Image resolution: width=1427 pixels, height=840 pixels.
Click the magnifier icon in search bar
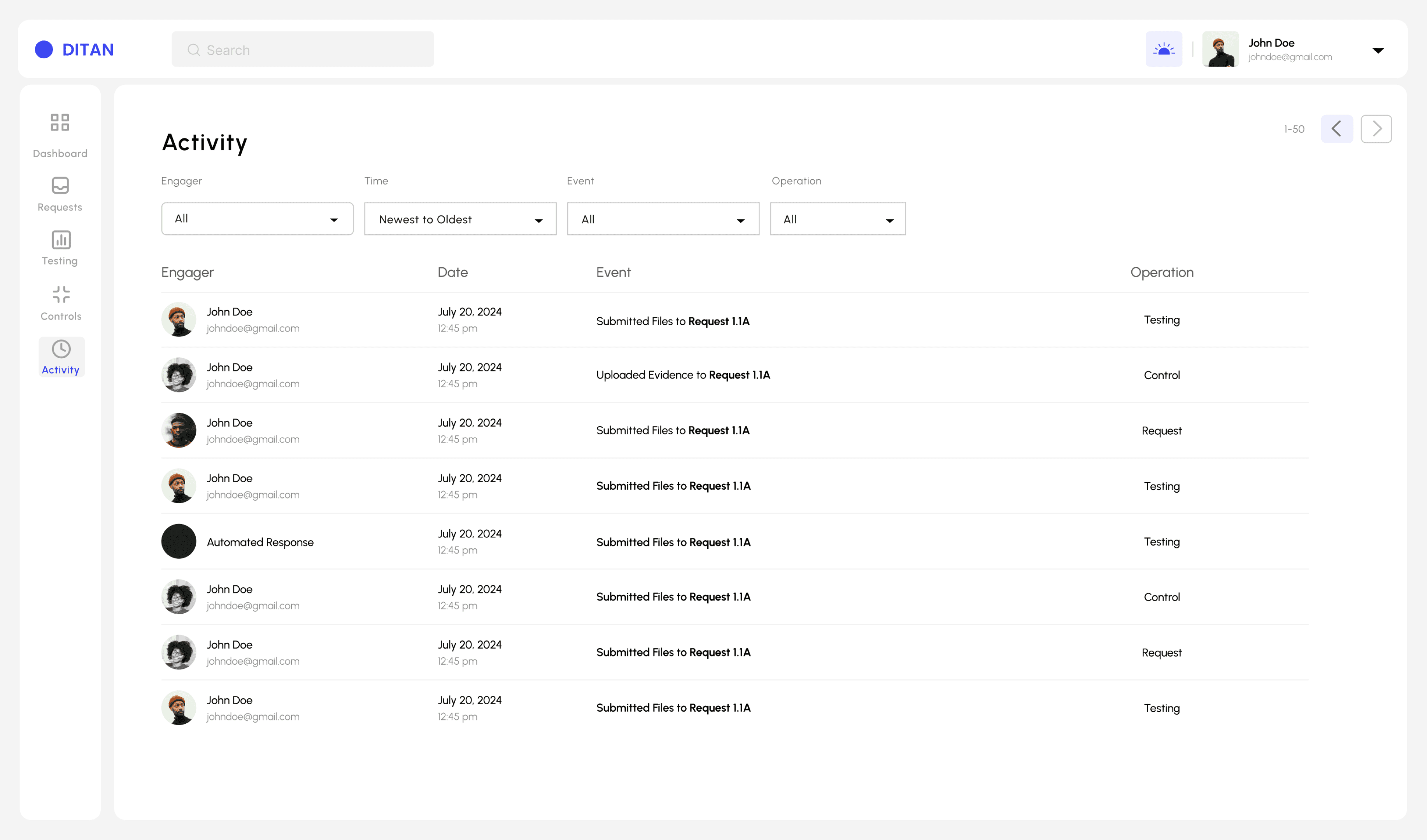194,50
